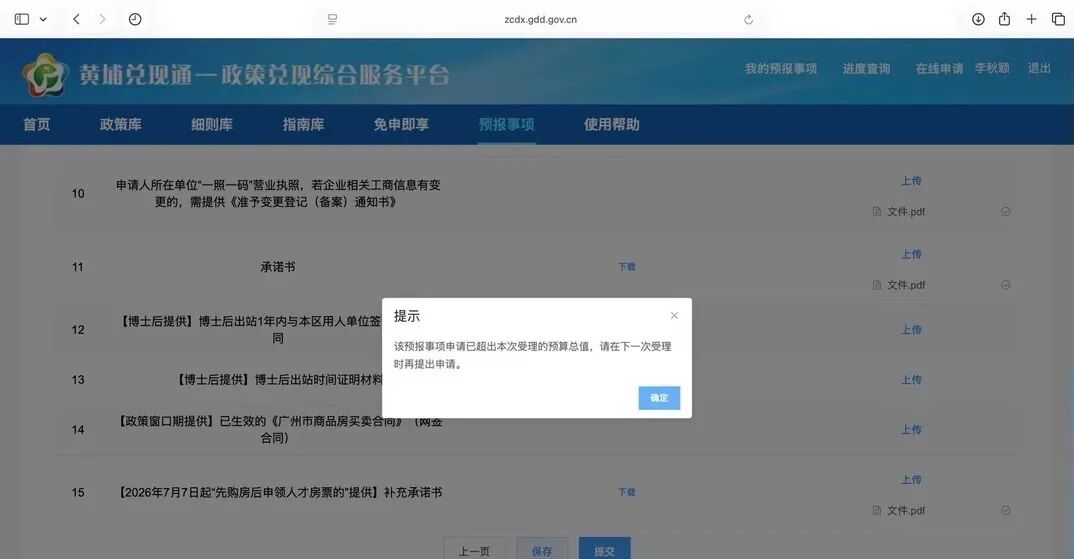This screenshot has height=559, width=1074.
Task: Click 上传 for row 14
Action: (x=911, y=430)
